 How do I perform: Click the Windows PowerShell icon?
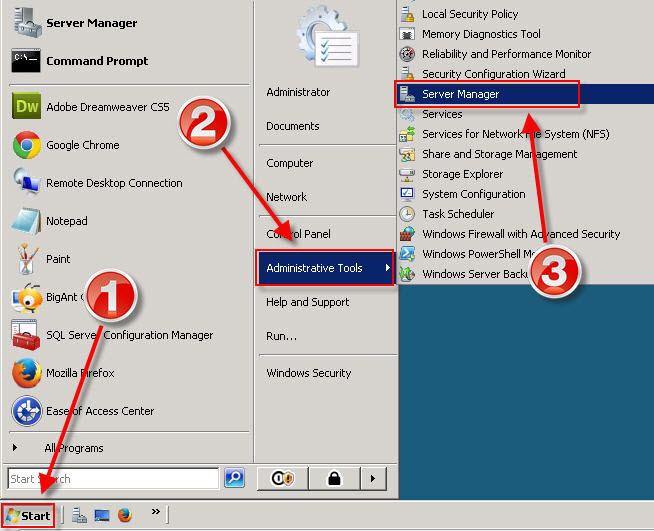point(407,254)
